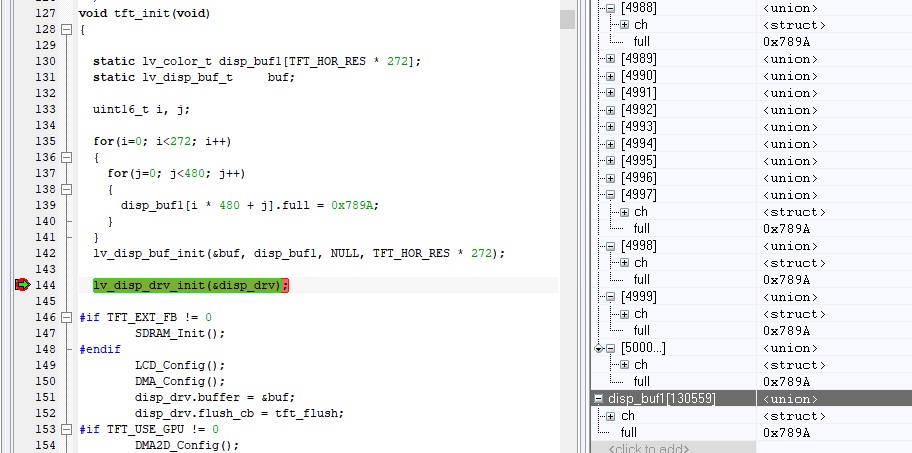Select the full value 0x789A under [4997]
The image size is (912, 453).
pyautogui.click(x=786, y=229)
